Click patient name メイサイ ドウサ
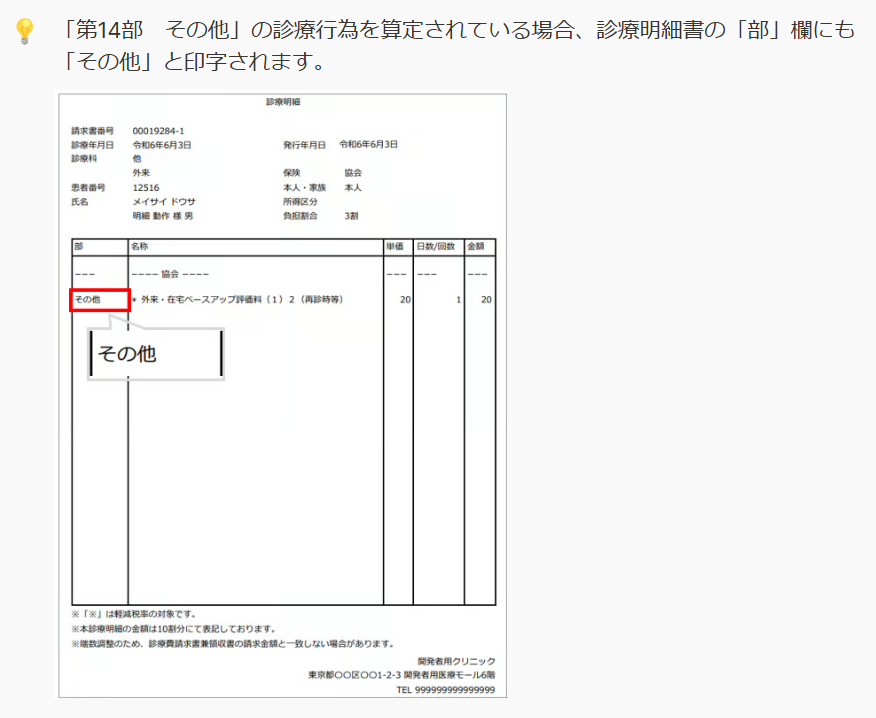The width and height of the screenshot is (876, 718). [164, 202]
